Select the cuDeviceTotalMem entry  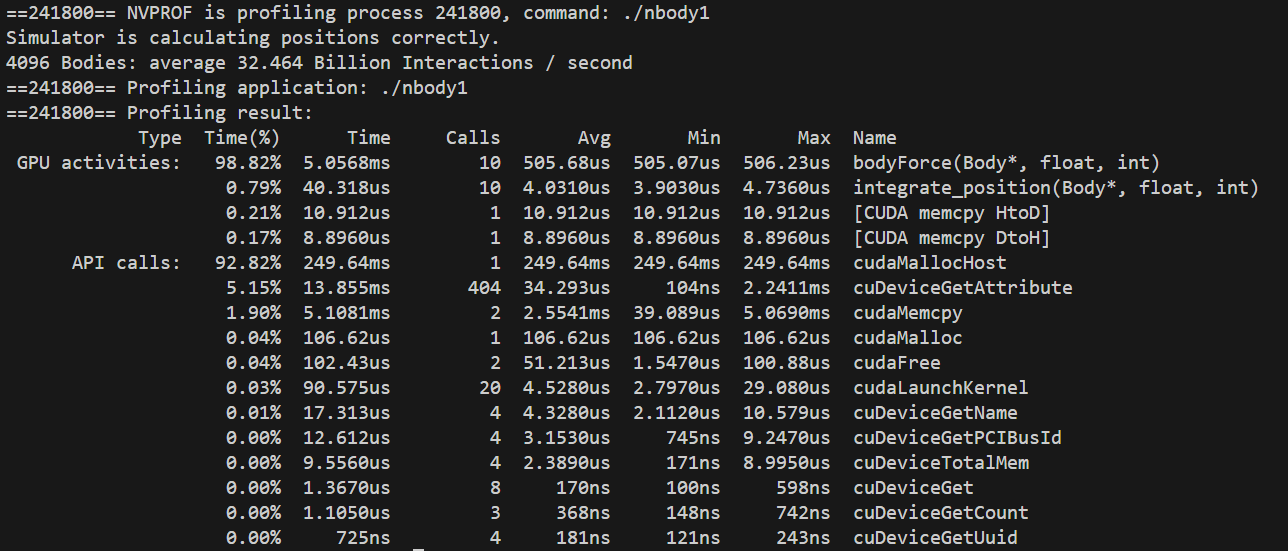pyautogui.click(x=940, y=463)
